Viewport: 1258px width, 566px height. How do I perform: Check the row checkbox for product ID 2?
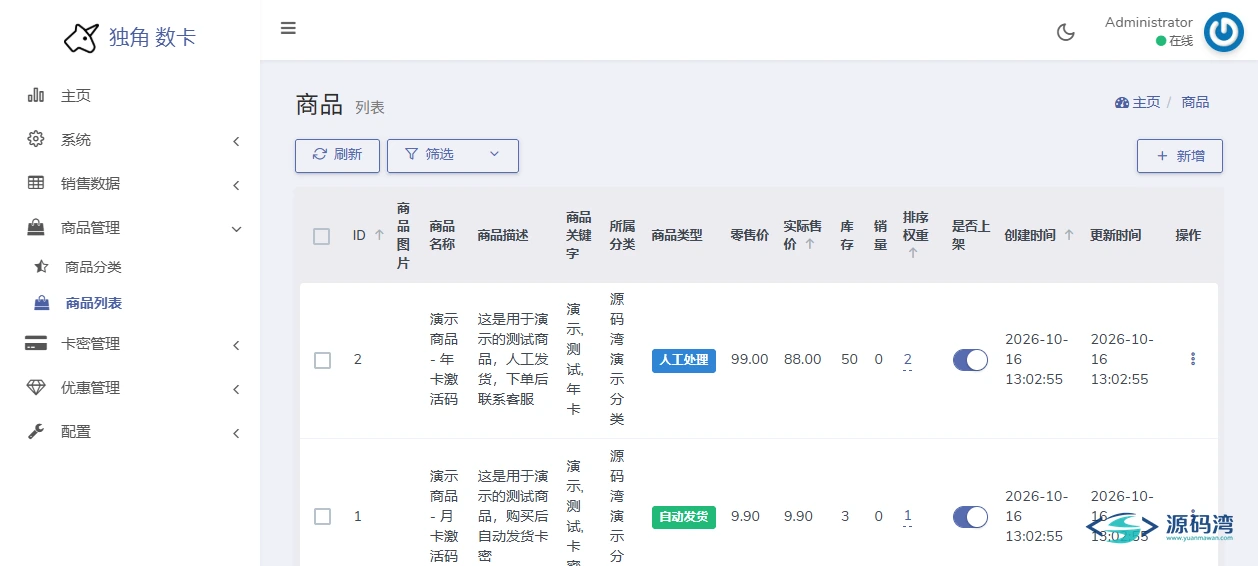(x=322, y=360)
